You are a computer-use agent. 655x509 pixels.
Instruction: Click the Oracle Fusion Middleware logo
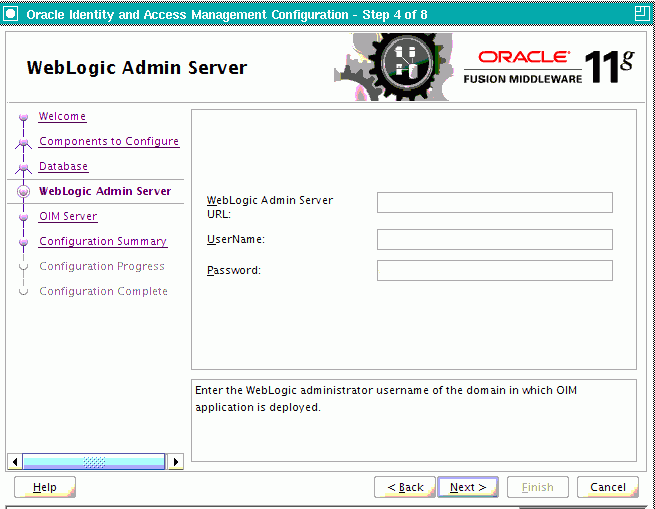click(548, 67)
